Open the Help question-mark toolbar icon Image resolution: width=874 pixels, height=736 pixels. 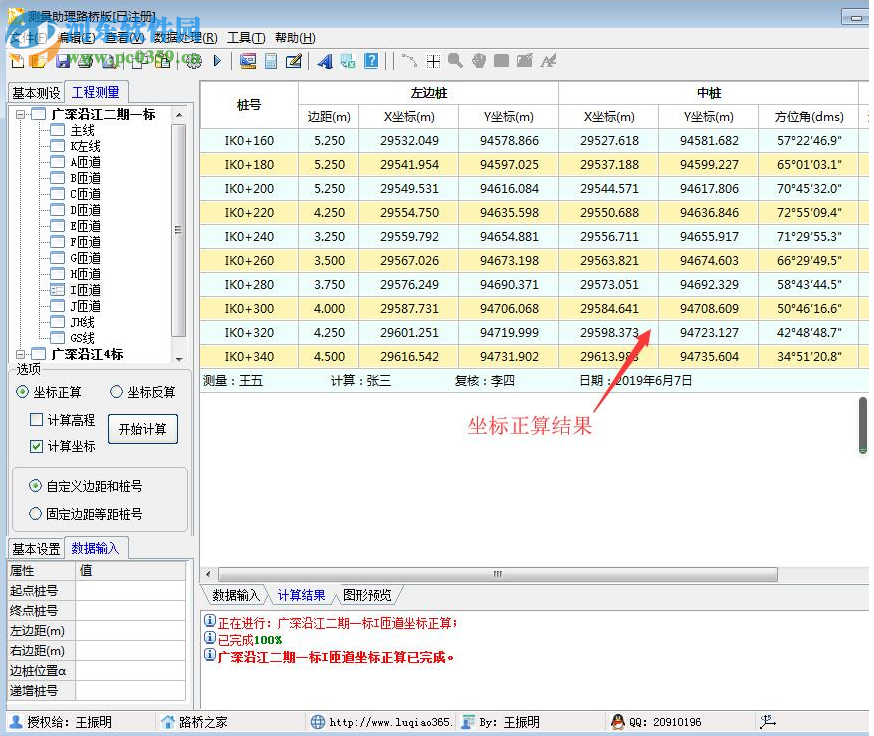[370, 61]
